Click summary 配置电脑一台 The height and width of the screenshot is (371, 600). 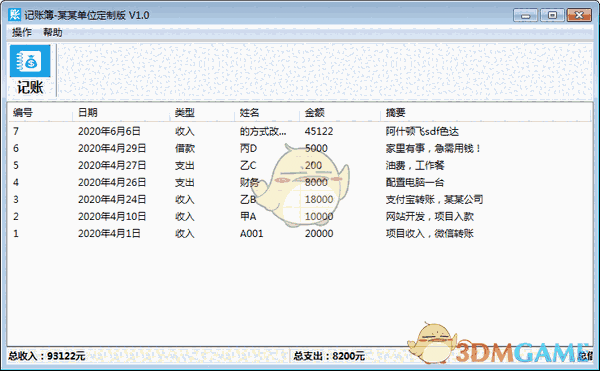tap(415, 182)
